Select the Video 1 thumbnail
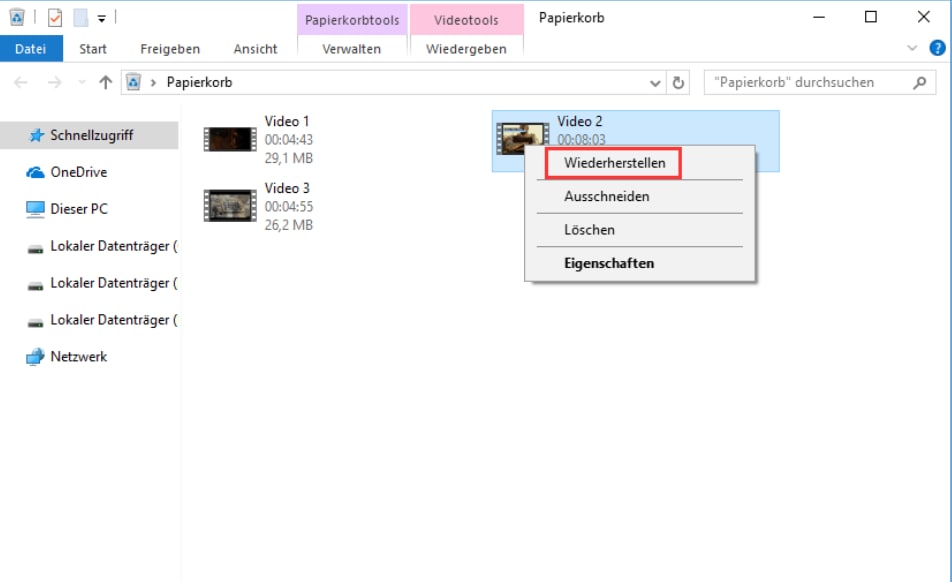Image resolution: width=952 pixels, height=582 pixels. click(x=230, y=139)
